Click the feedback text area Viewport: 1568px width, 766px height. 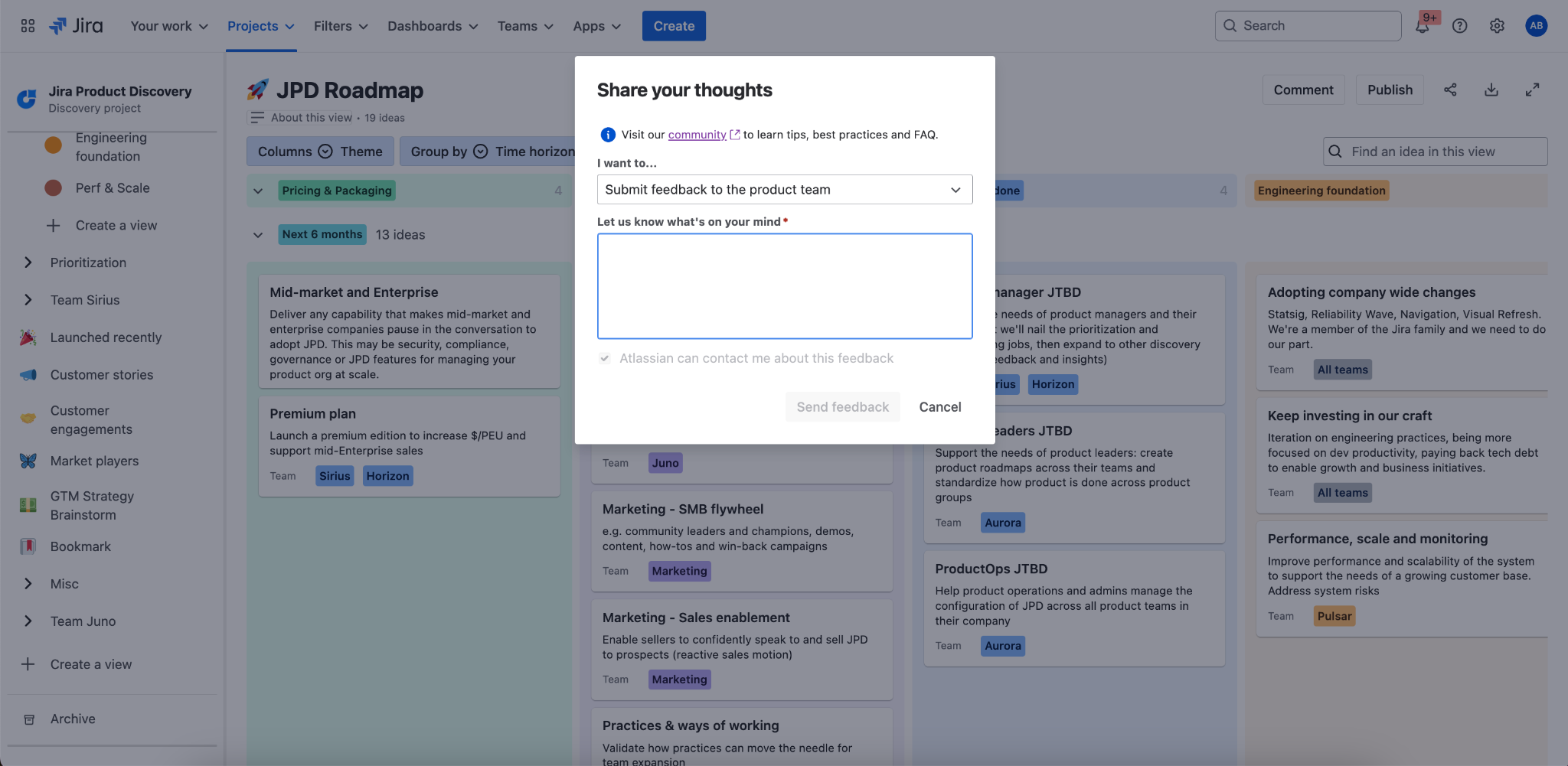coord(784,286)
